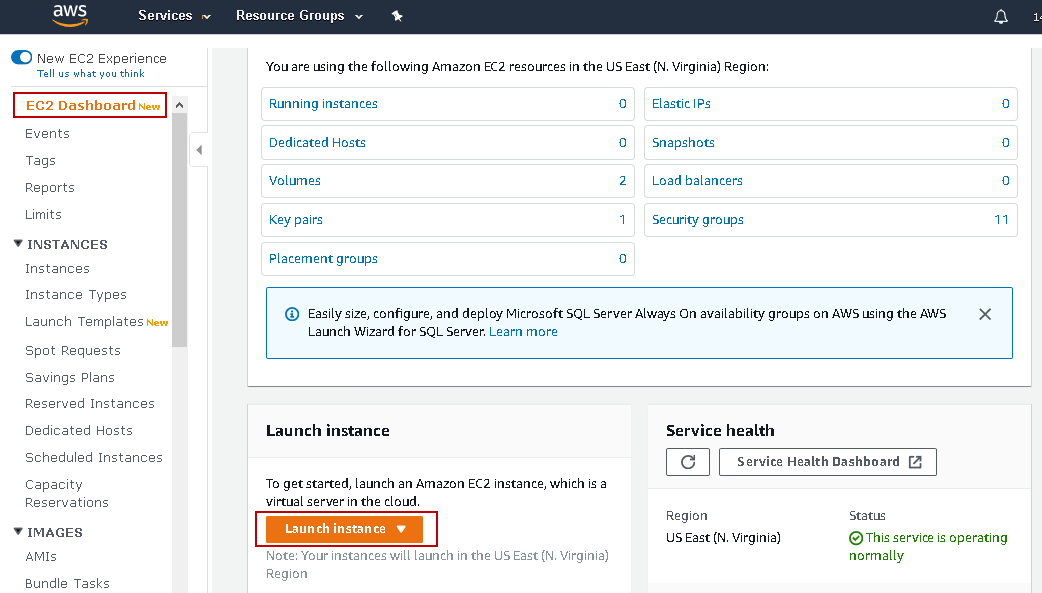Screen dimensions: 1042x593
Task: Open EC2 Dashboard in the sidebar
Action: pyautogui.click(x=81, y=105)
